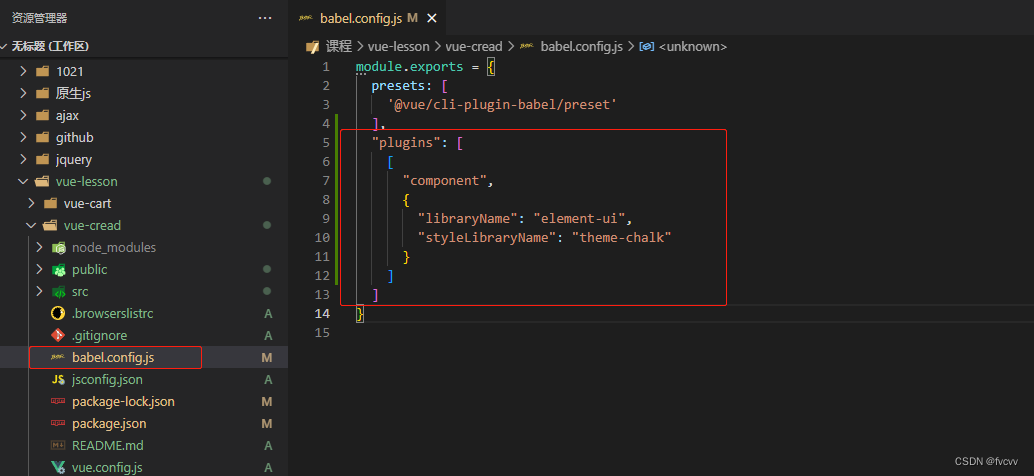Click the node_modules green folder icon

[x=59, y=248]
